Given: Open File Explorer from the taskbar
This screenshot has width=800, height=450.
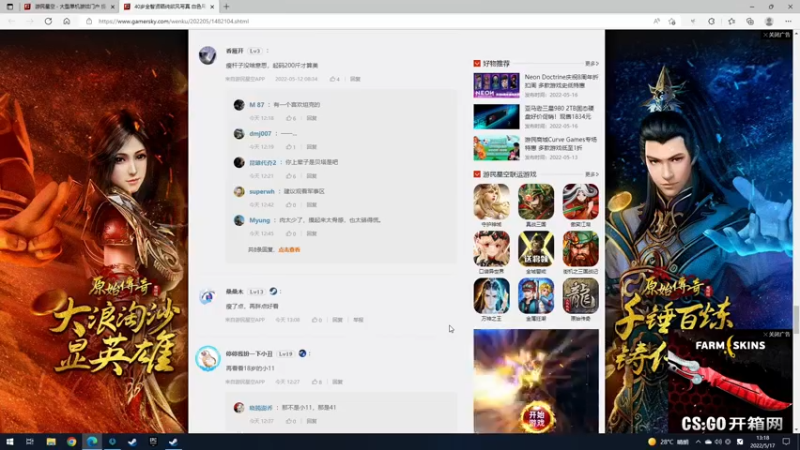Looking at the screenshot, I should coord(51,442).
